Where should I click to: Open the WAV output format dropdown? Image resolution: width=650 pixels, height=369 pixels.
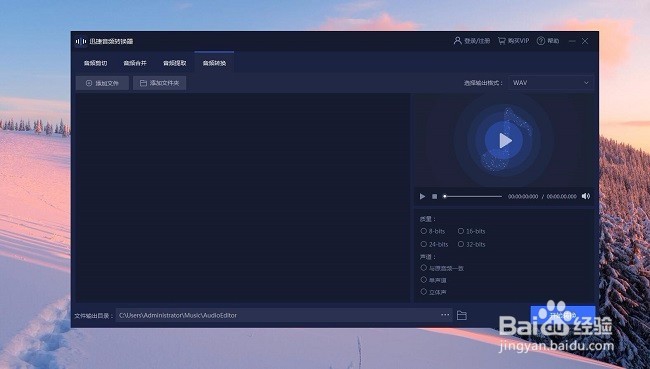(551, 83)
